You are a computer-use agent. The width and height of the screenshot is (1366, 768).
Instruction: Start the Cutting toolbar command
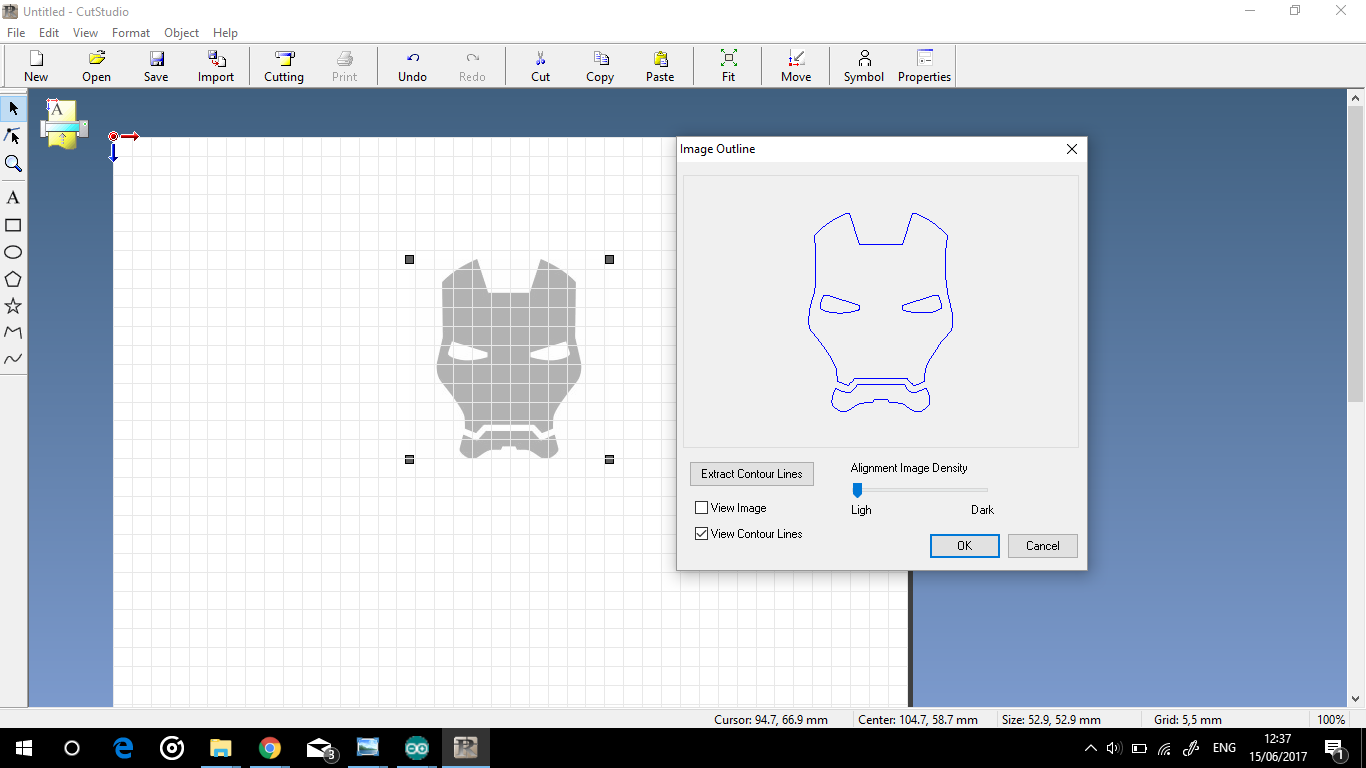tap(284, 66)
